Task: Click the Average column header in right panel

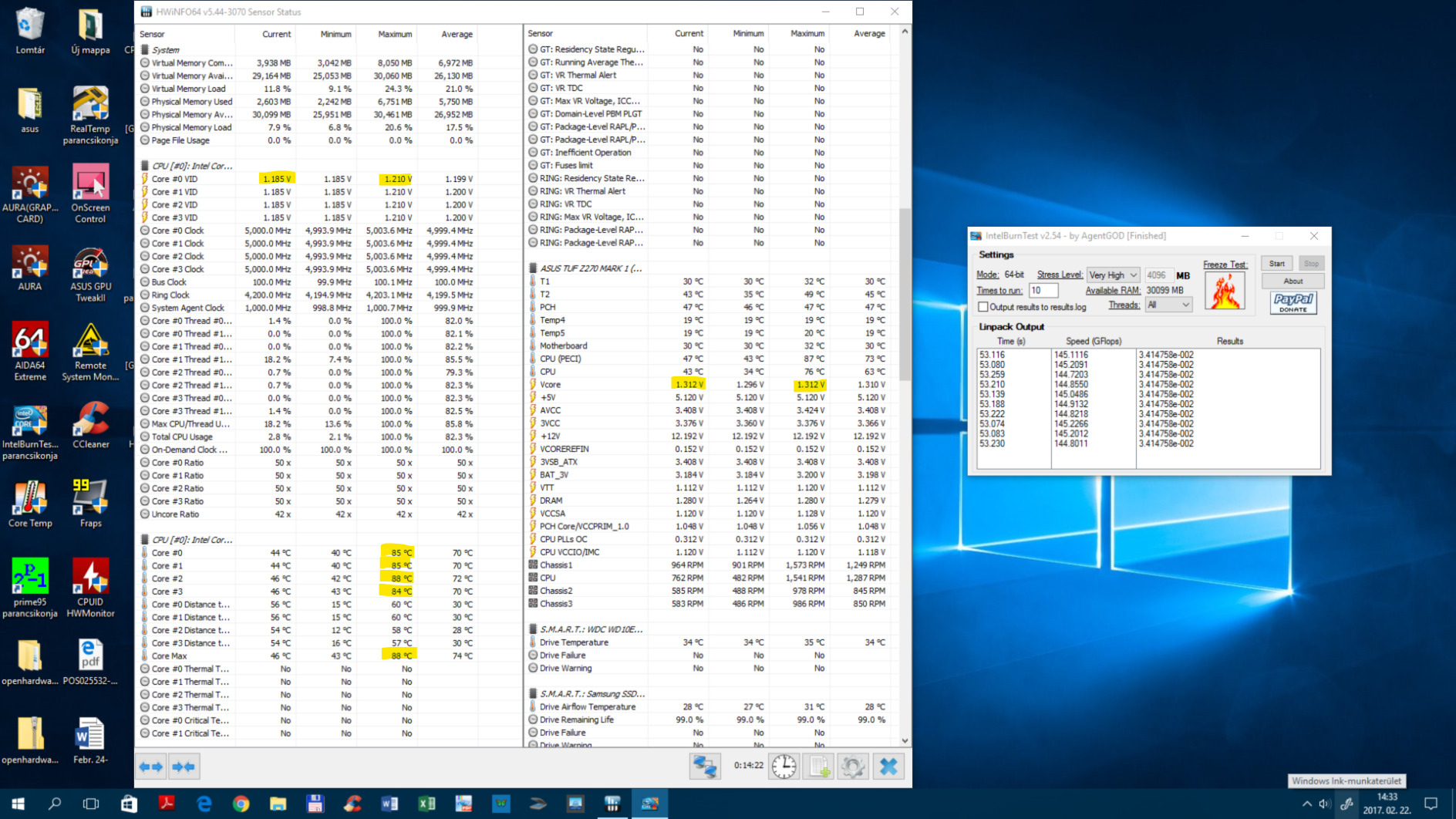Action: coord(868,34)
